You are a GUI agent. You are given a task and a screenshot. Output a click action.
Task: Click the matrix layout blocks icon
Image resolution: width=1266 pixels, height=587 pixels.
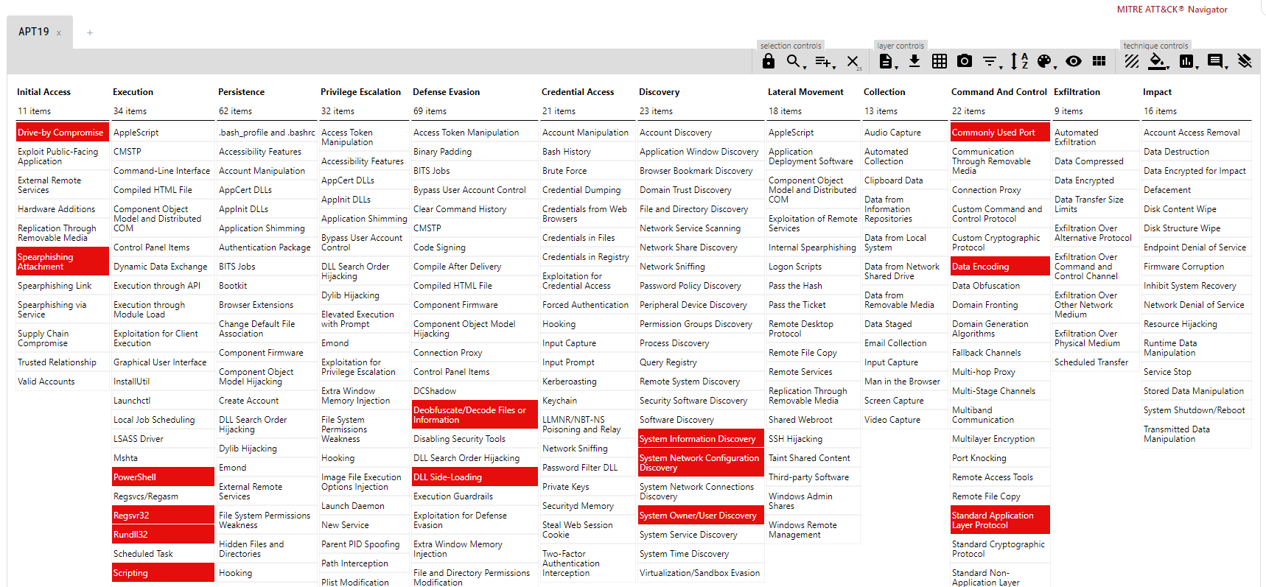click(1099, 62)
